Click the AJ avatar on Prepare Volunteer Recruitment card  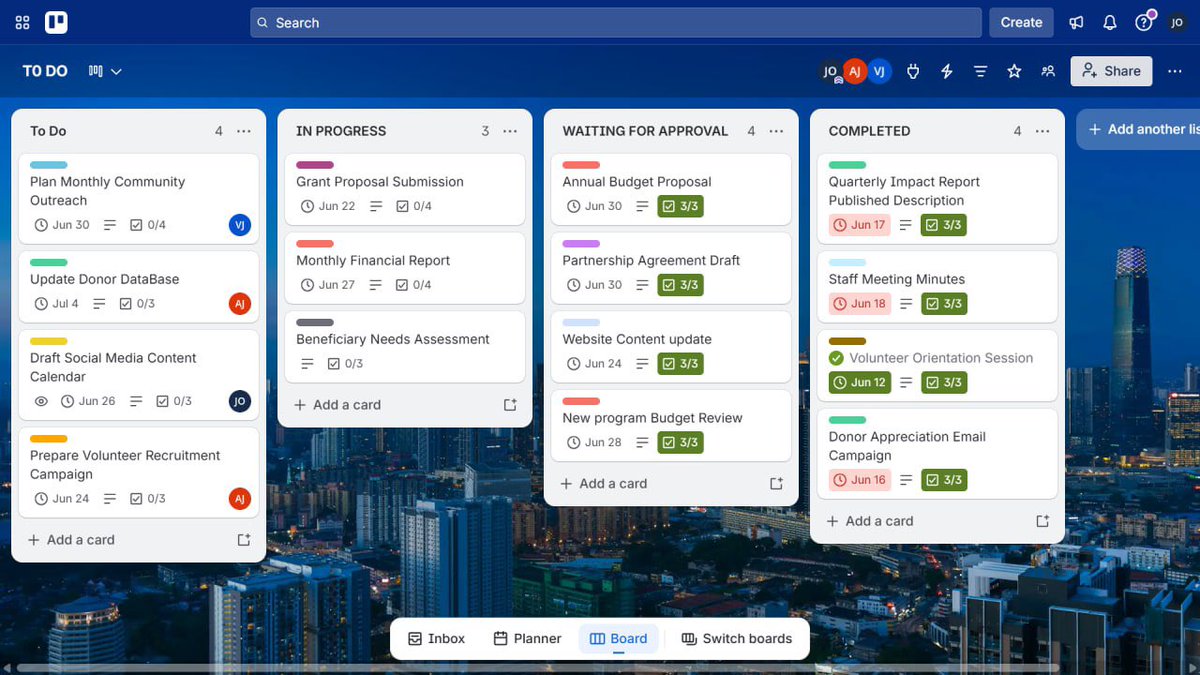coord(239,498)
